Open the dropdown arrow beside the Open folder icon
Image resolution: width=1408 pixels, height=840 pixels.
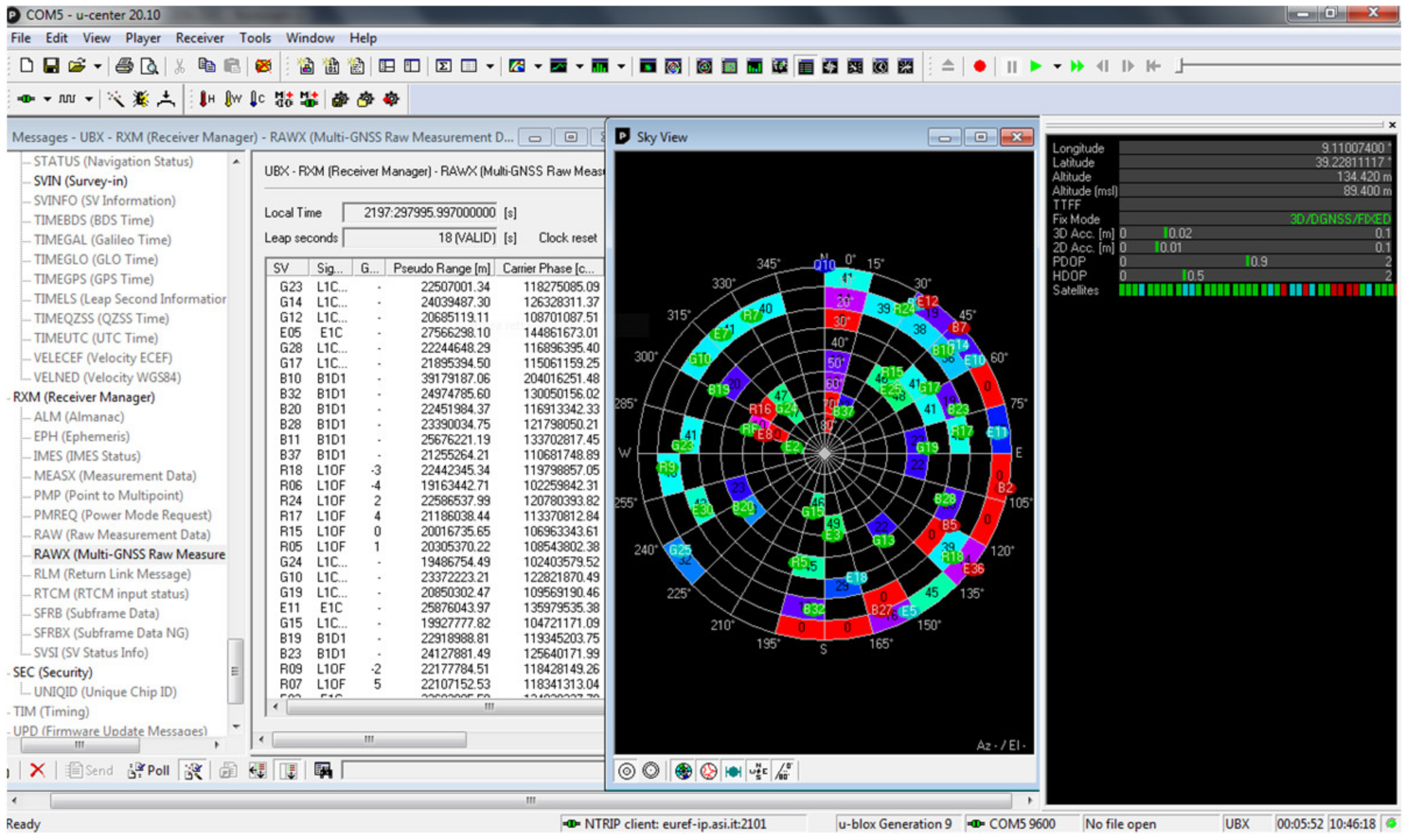[97, 66]
